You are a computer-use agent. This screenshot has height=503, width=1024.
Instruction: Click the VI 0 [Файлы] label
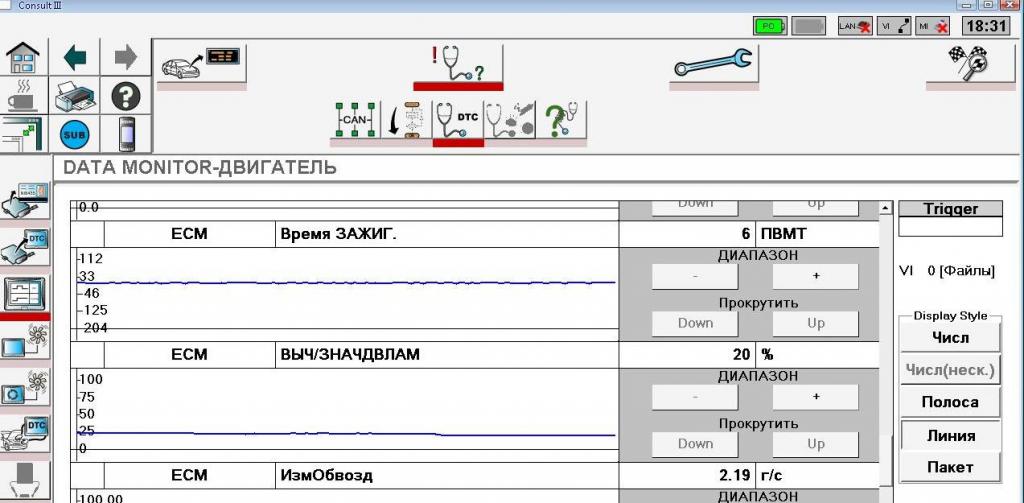[947, 270]
